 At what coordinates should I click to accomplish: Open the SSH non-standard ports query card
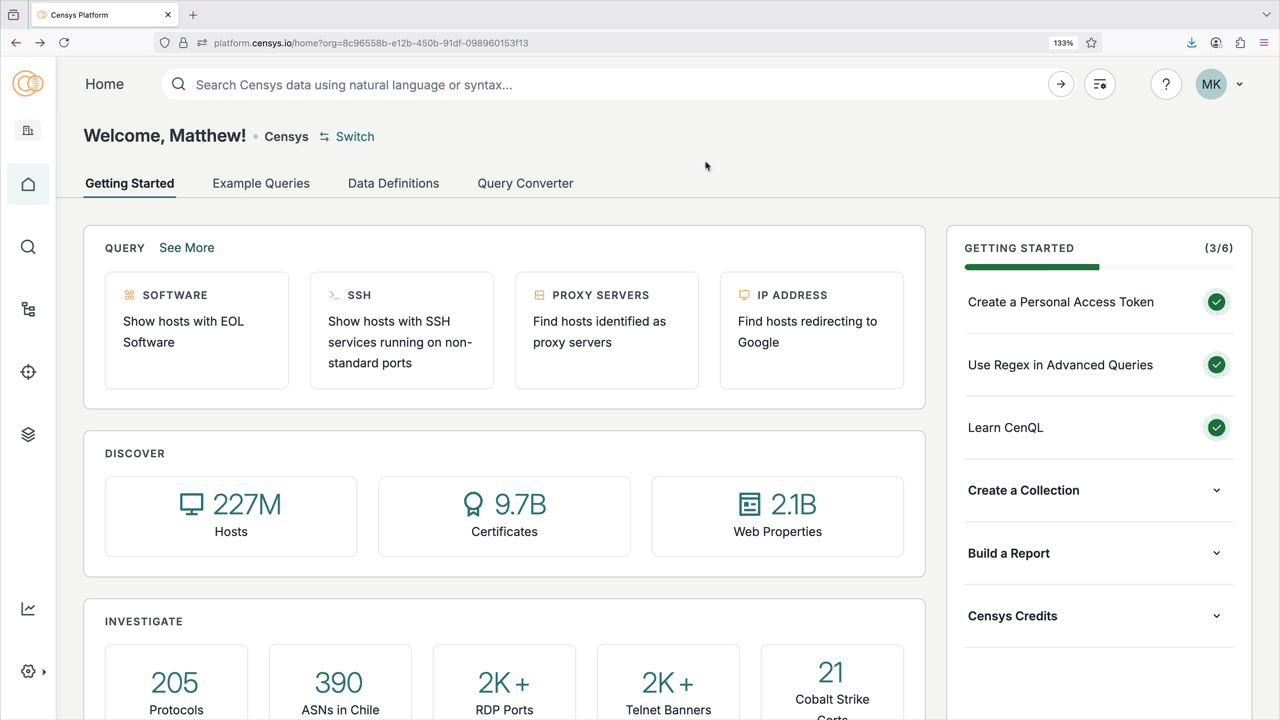(402, 330)
